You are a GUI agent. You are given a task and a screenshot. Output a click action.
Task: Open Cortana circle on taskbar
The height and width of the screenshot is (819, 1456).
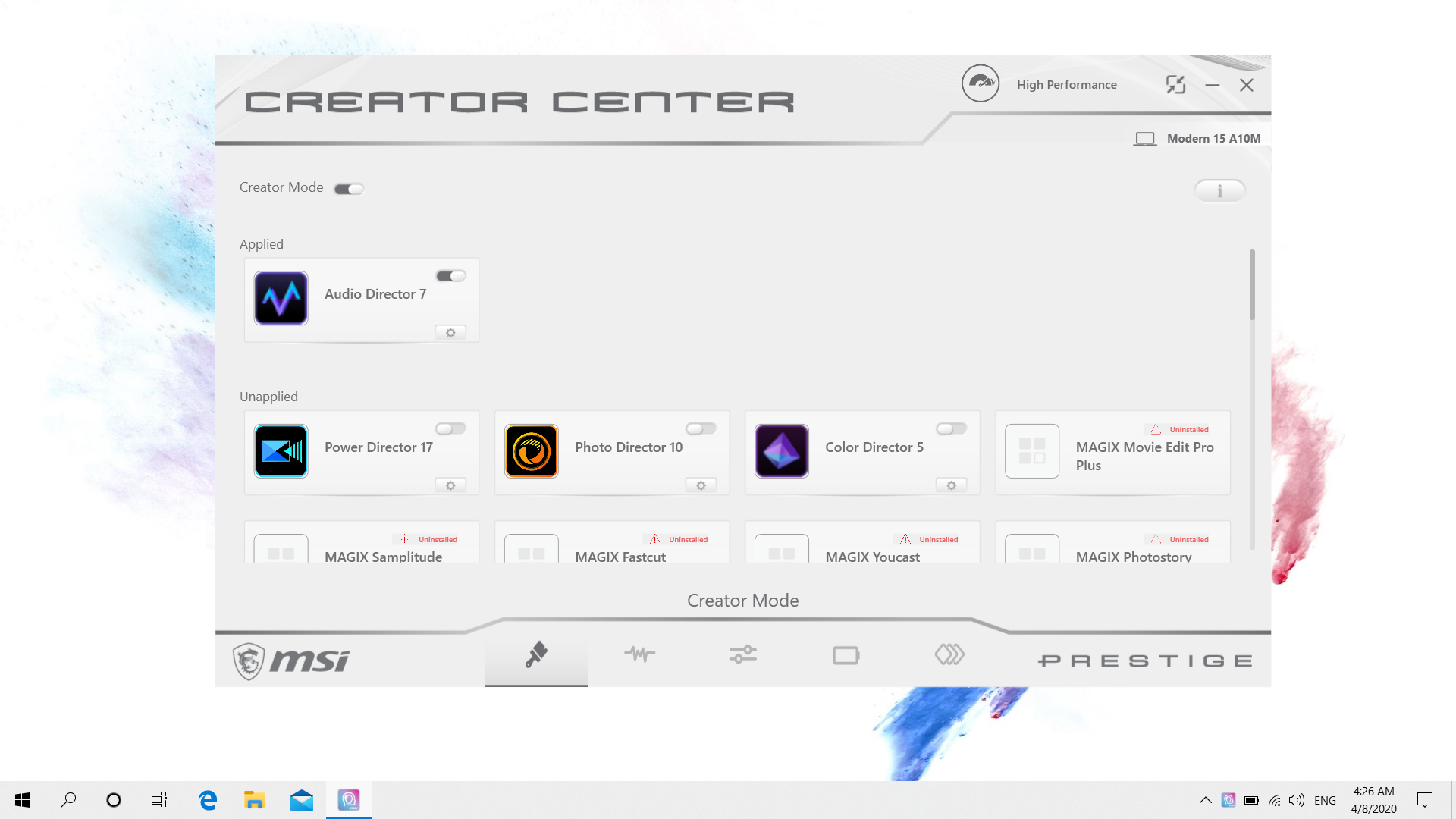point(114,800)
